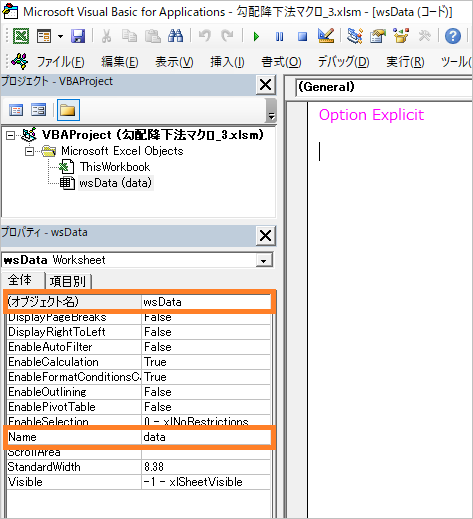Open the wsData Worksheet object dropdown
The image size is (473, 519).
click(264, 260)
